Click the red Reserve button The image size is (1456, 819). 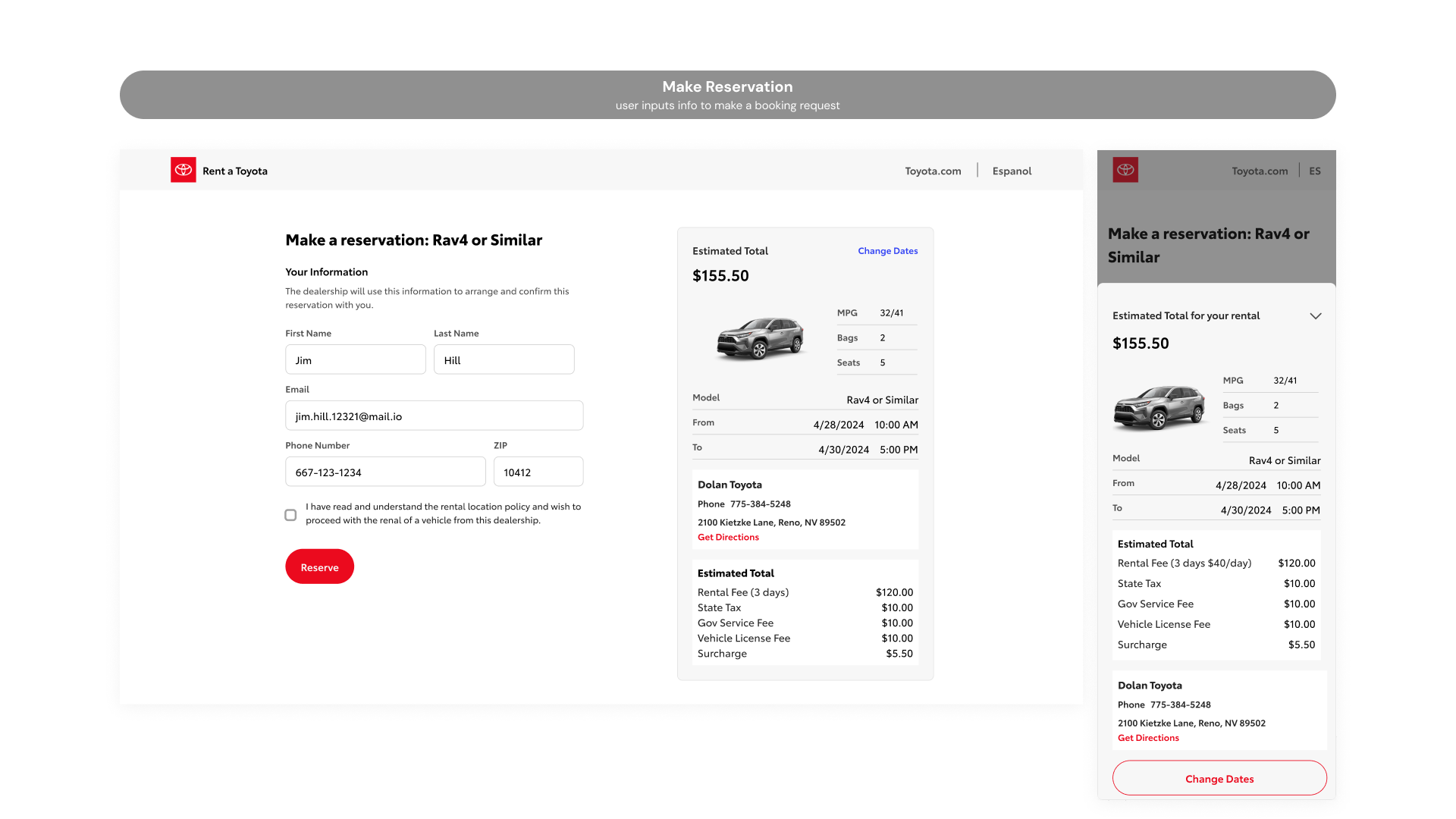pos(319,566)
